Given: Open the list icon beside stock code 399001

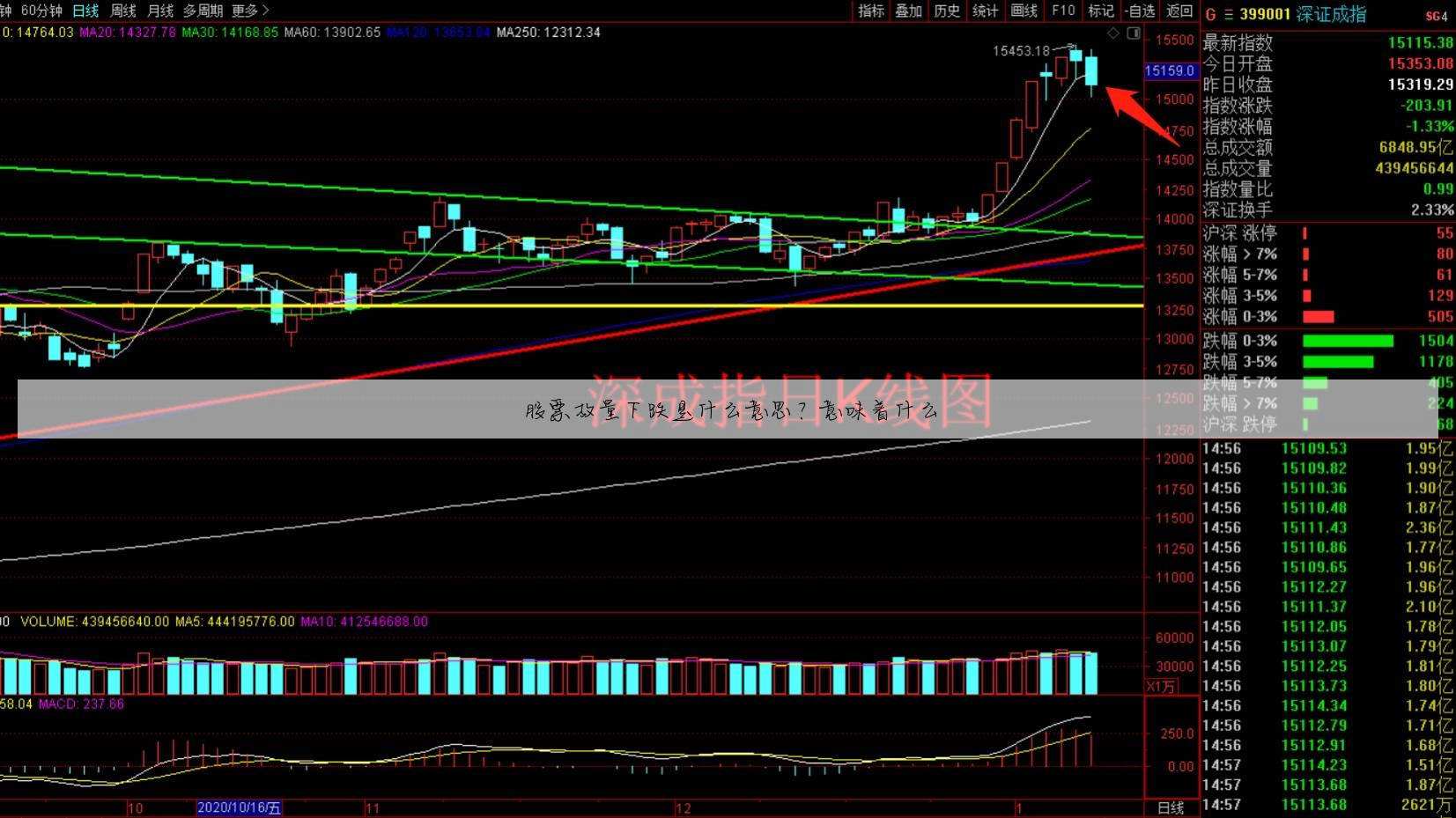Looking at the screenshot, I should pos(1228,14).
